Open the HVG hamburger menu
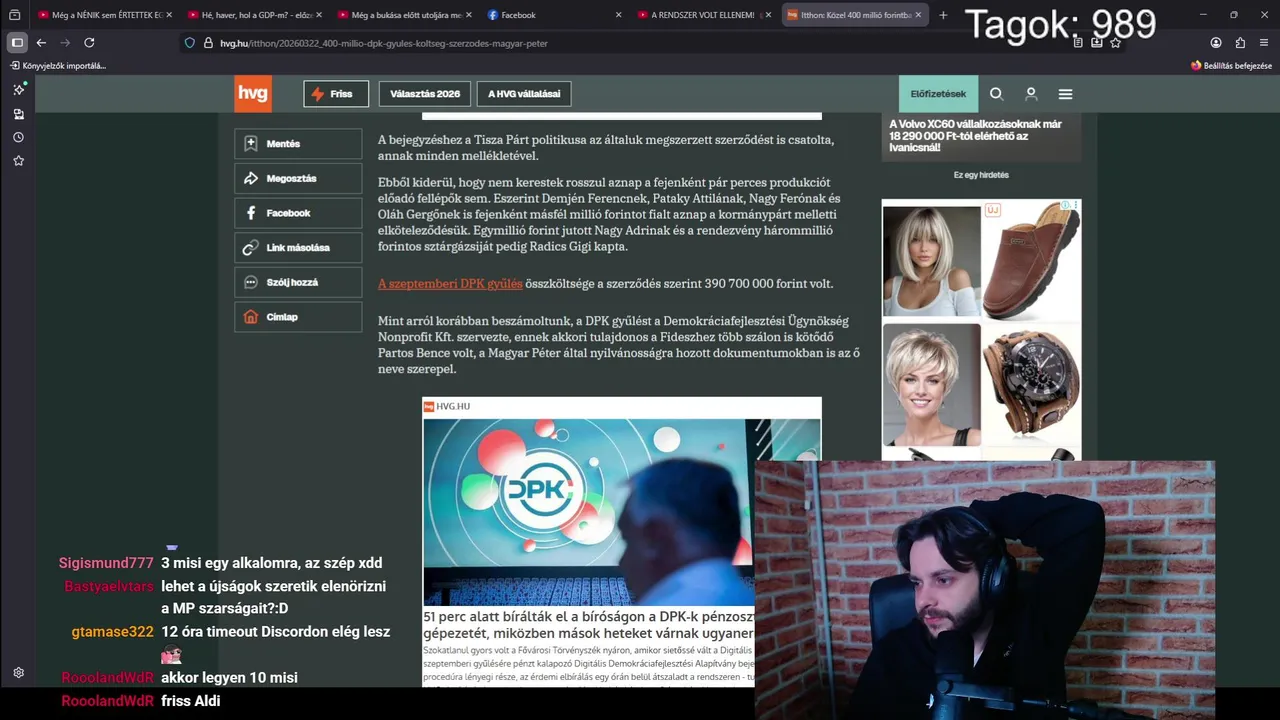 click(x=1065, y=94)
